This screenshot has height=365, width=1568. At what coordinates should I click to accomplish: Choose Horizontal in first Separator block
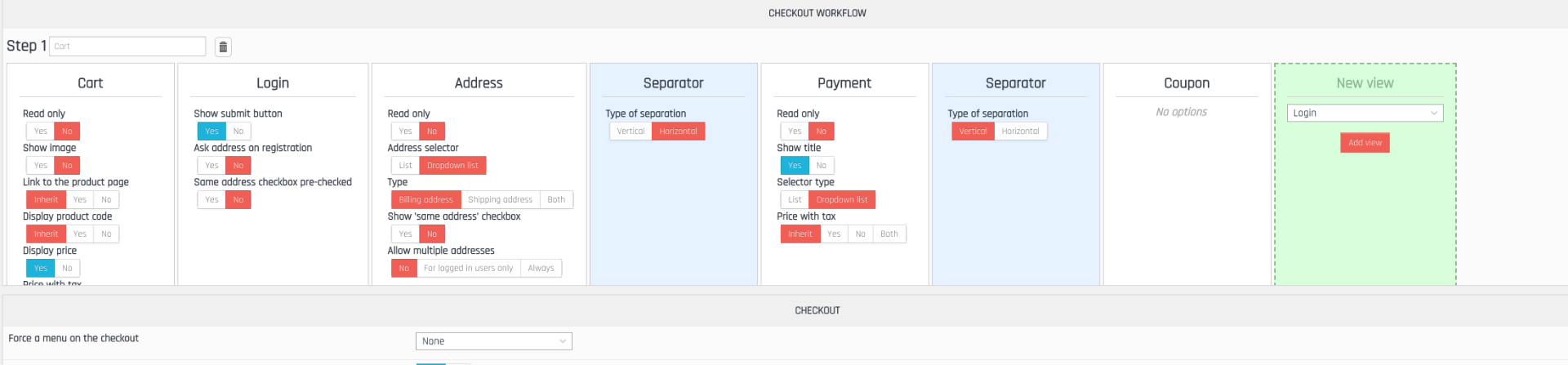pos(678,131)
